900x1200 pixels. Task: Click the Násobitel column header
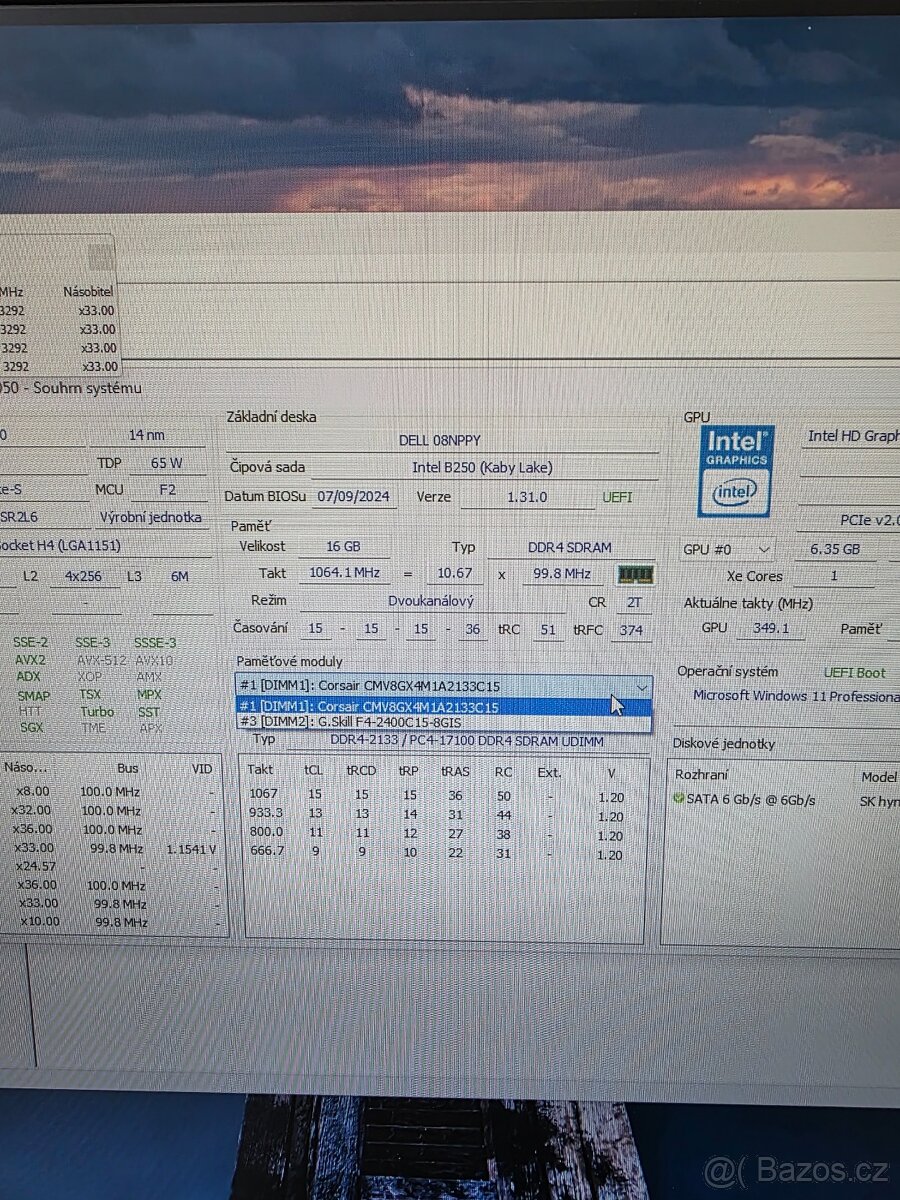(88, 291)
